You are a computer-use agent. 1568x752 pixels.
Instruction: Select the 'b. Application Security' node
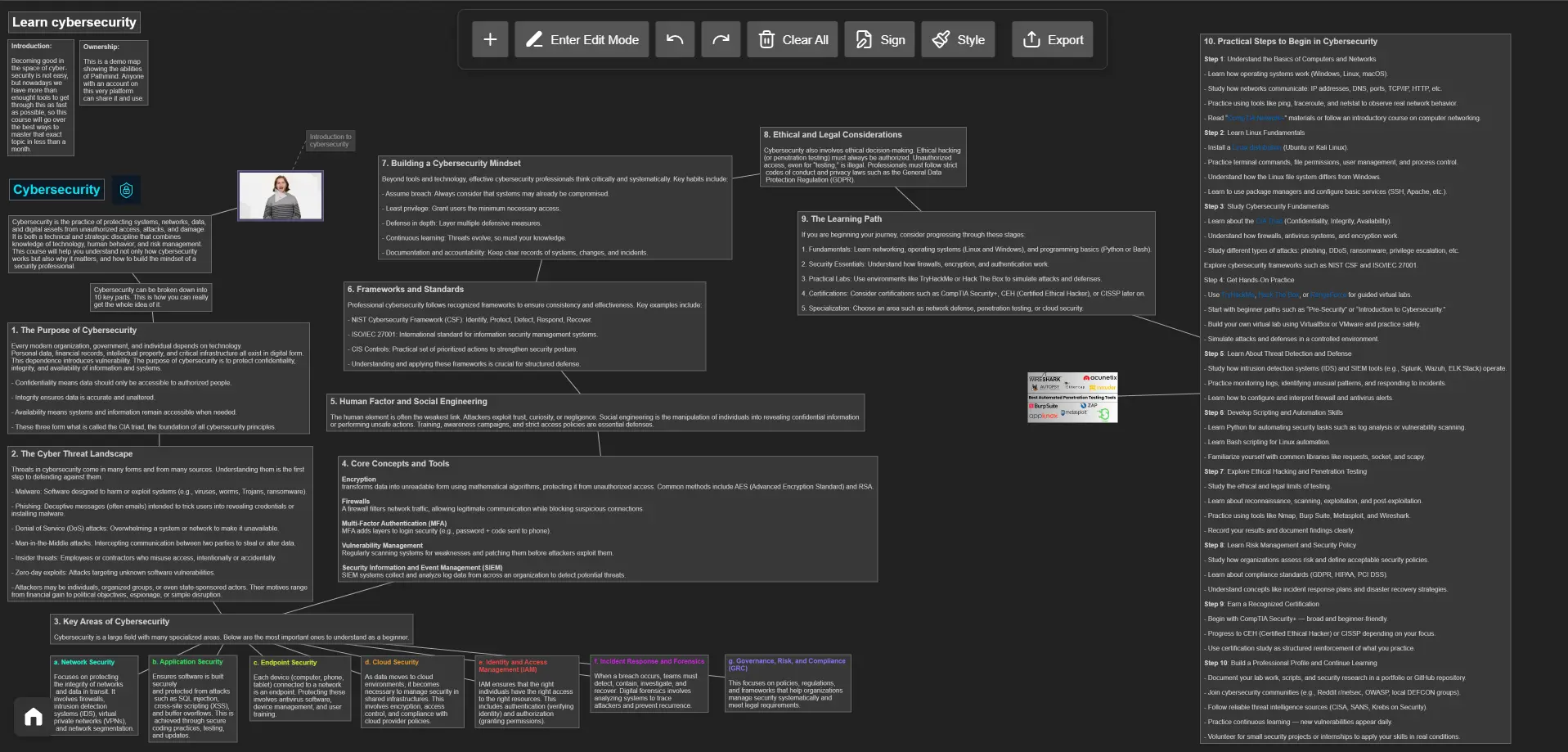193,698
